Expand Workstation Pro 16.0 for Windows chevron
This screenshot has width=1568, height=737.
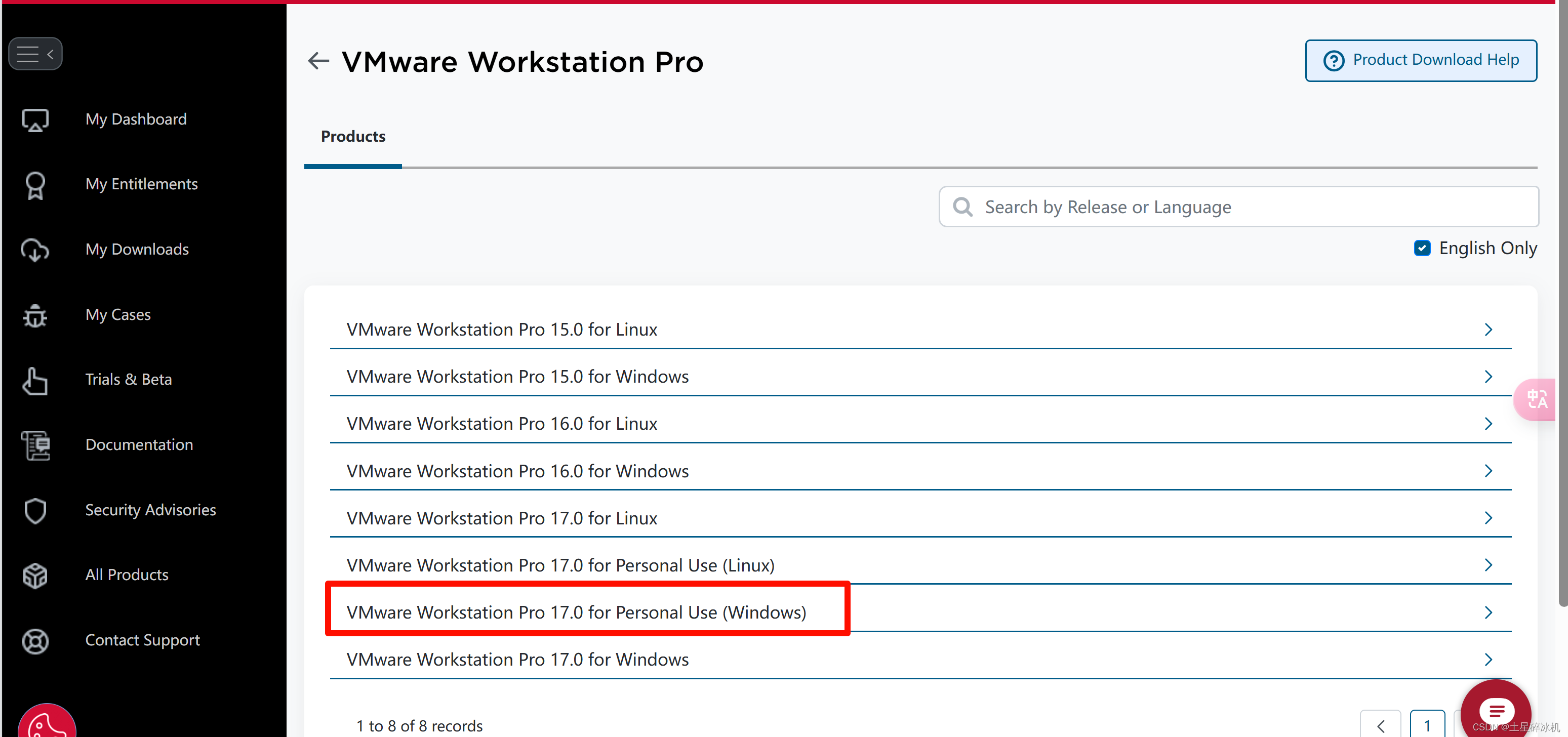tap(1487, 471)
